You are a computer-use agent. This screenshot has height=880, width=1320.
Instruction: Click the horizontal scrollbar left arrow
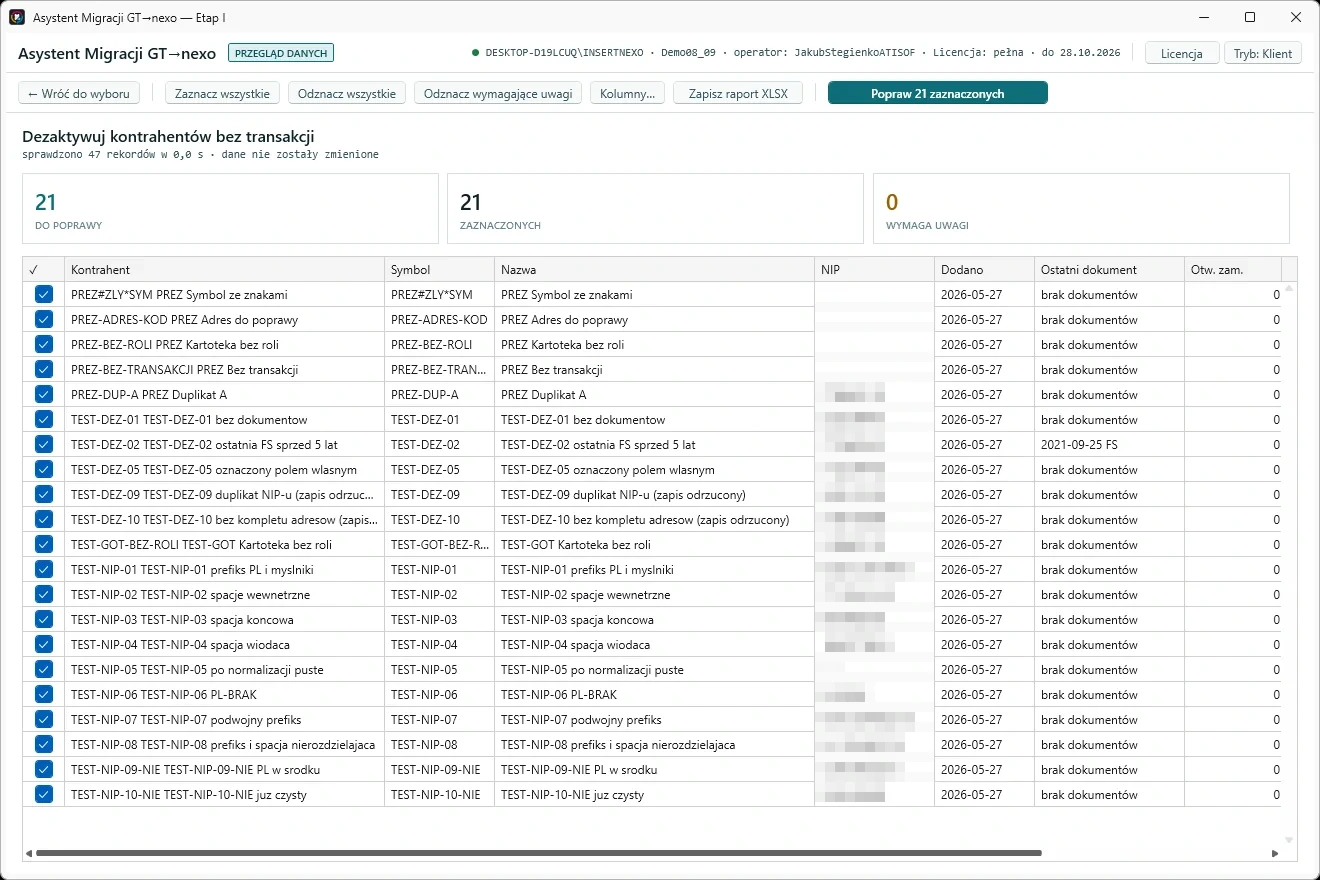coord(29,853)
